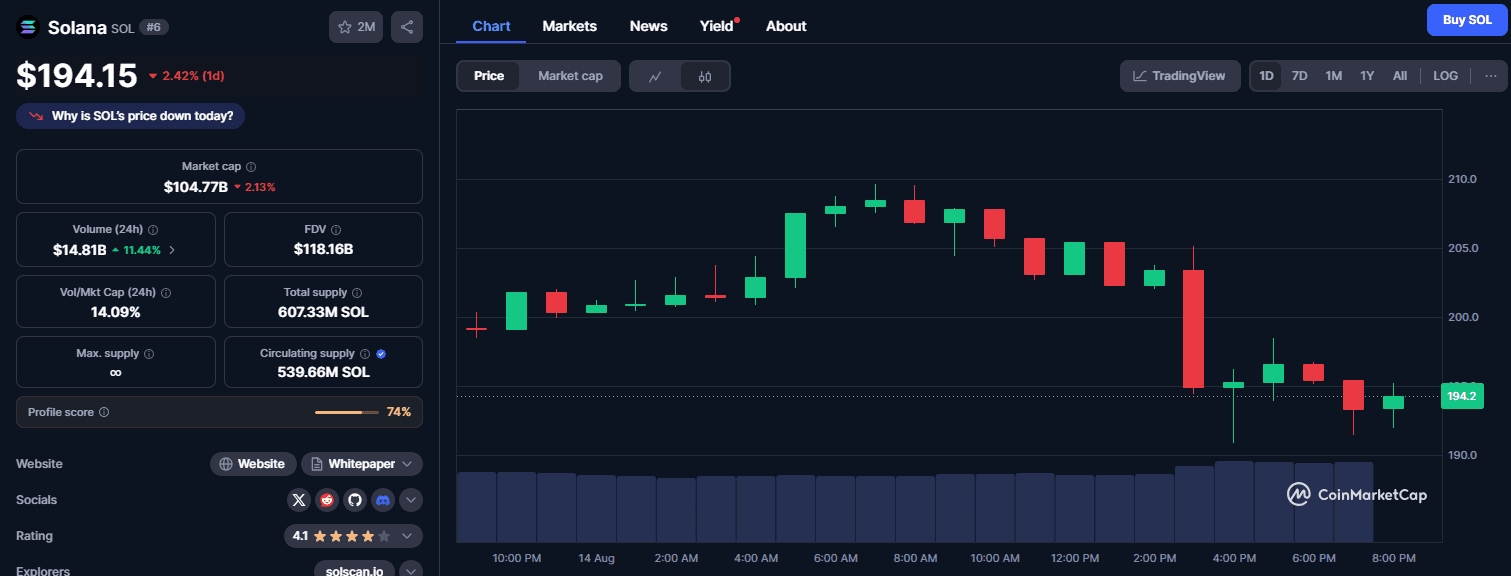Screen dimensions: 1511x576
Task: Click the 4.1 star rating stars
Action: (352, 536)
